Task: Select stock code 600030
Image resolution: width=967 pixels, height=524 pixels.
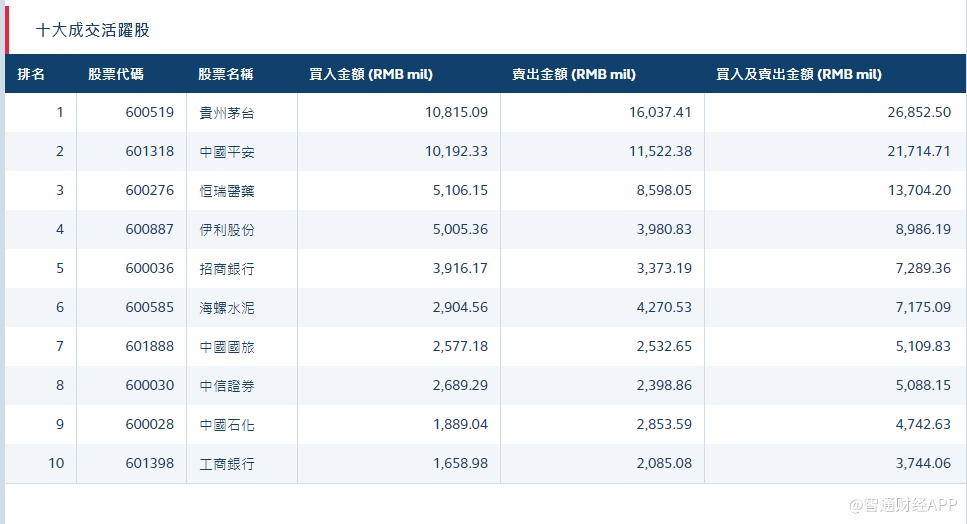Action: tap(150, 385)
